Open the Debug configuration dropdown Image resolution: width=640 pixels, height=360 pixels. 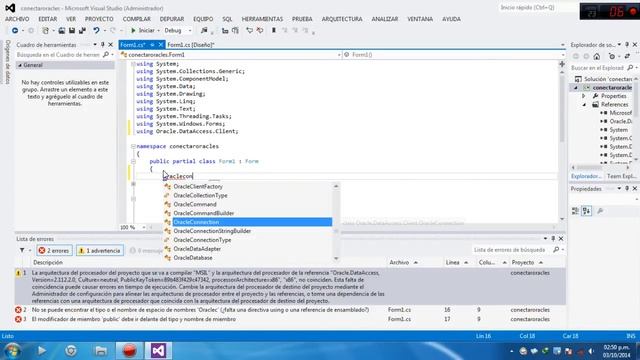click(x=178, y=31)
